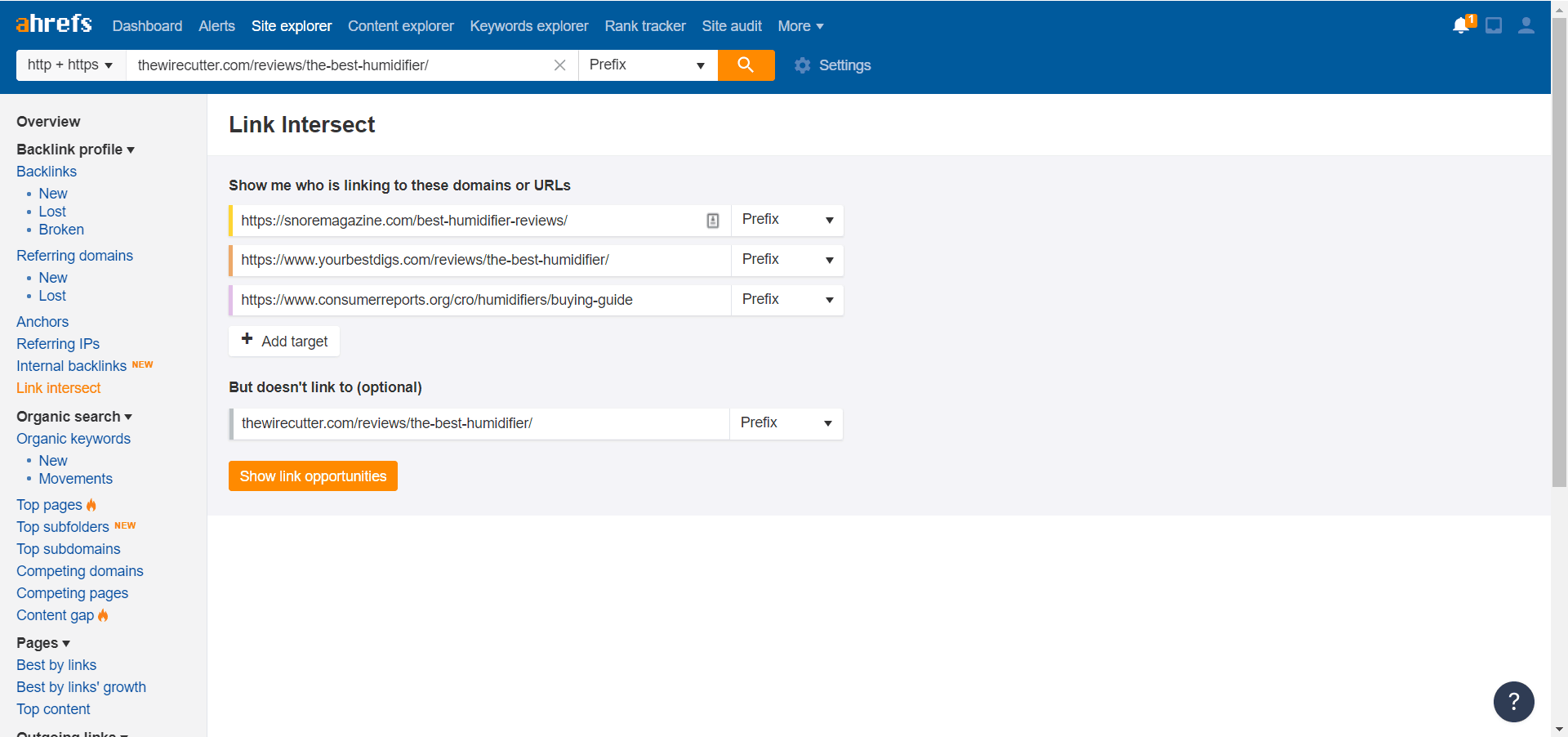Open Competing domains report
Screen dimensions: 1568x737
pyautogui.click(x=80, y=571)
